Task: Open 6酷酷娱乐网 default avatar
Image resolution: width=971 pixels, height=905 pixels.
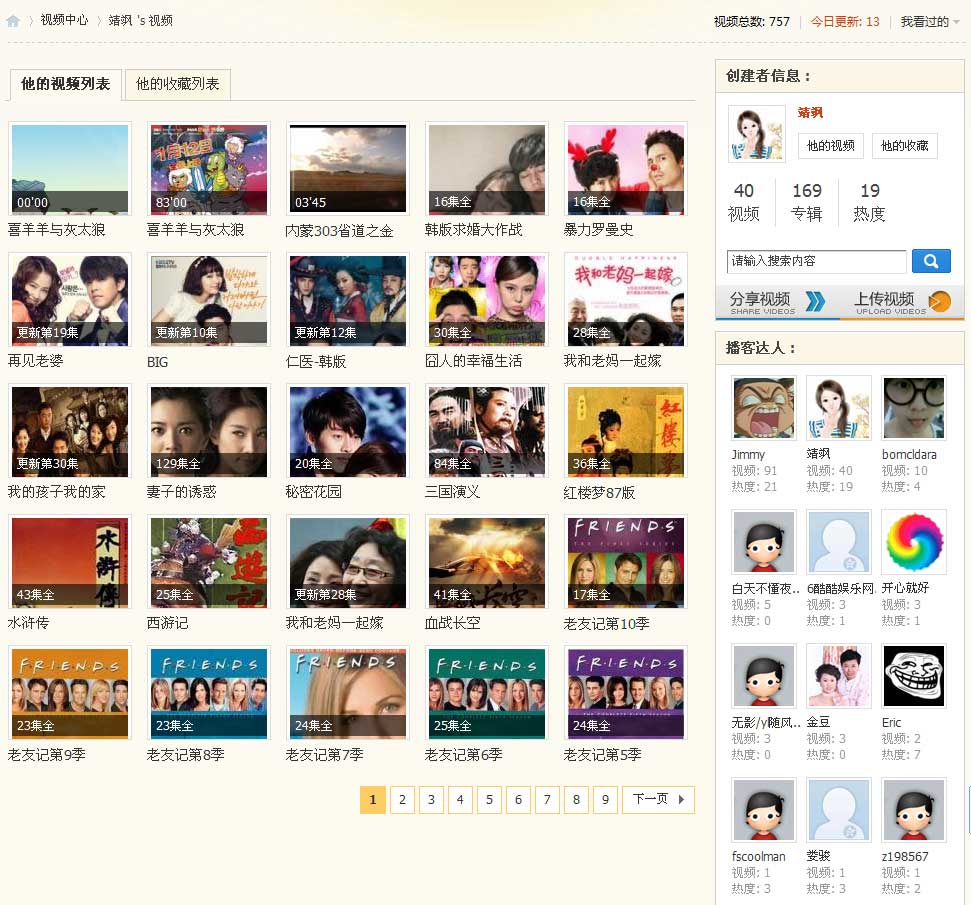Action: pyautogui.click(x=838, y=541)
